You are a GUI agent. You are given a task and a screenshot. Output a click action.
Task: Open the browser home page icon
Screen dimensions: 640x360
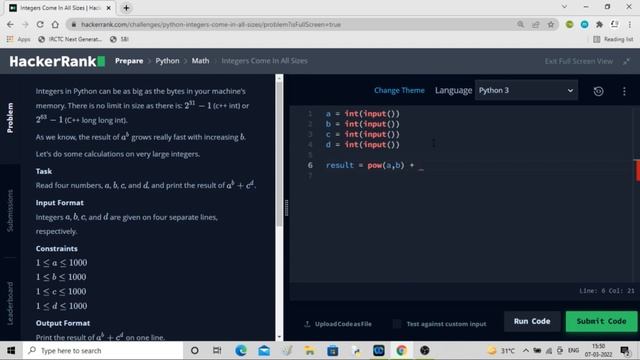[55, 24]
